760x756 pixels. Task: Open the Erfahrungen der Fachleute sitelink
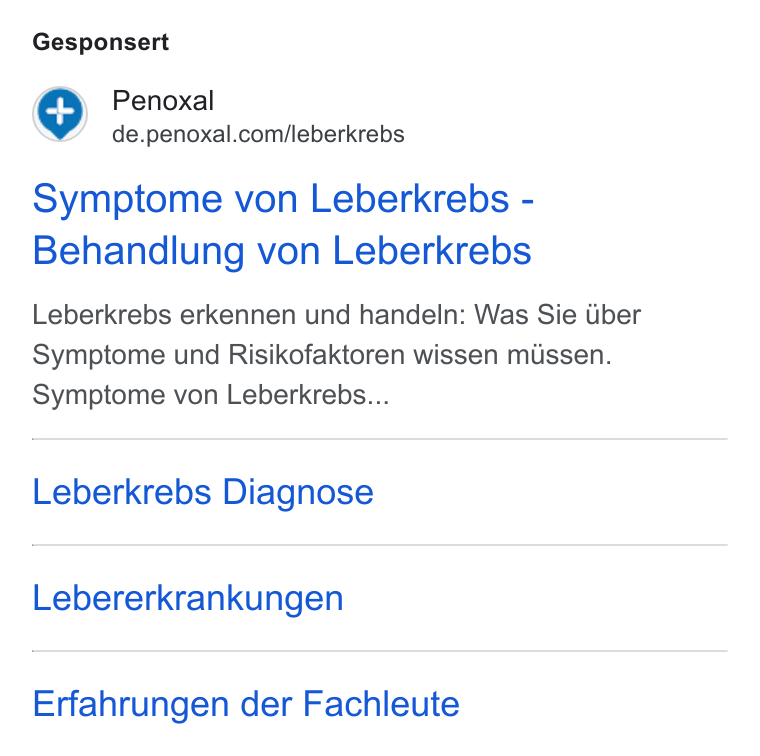[246, 704]
